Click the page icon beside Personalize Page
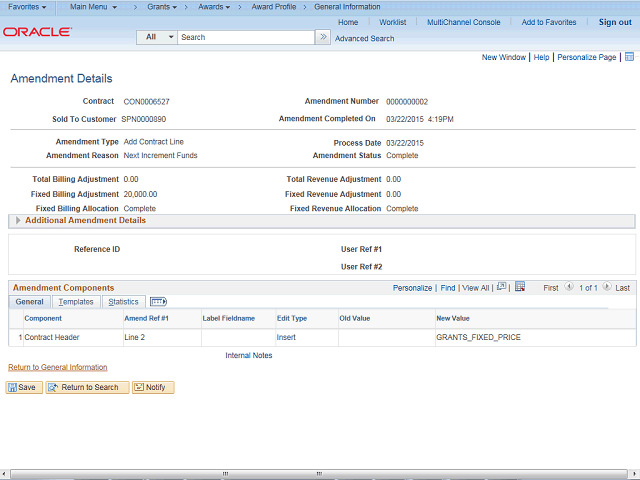 (628, 58)
